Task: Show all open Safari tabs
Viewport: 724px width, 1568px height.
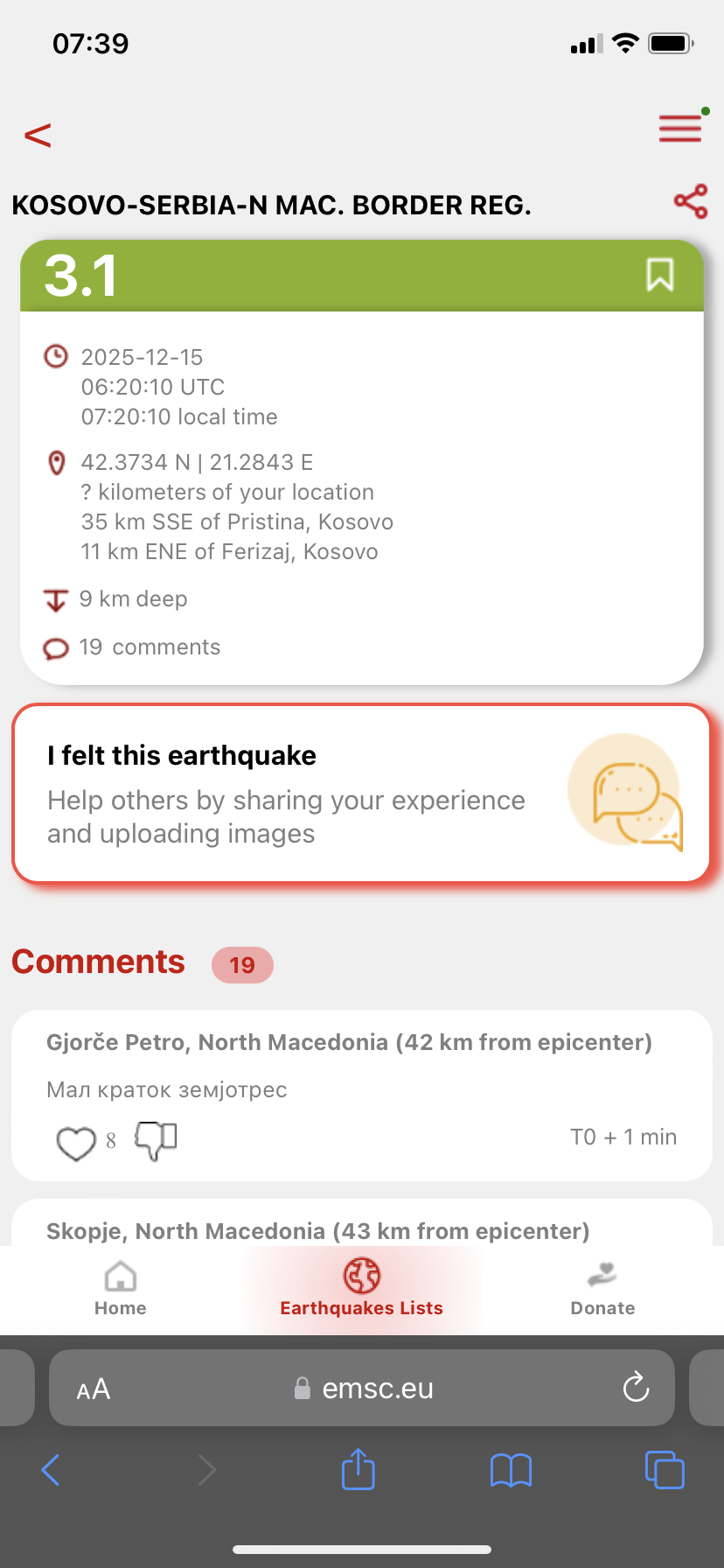Action: tap(665, 1469)
